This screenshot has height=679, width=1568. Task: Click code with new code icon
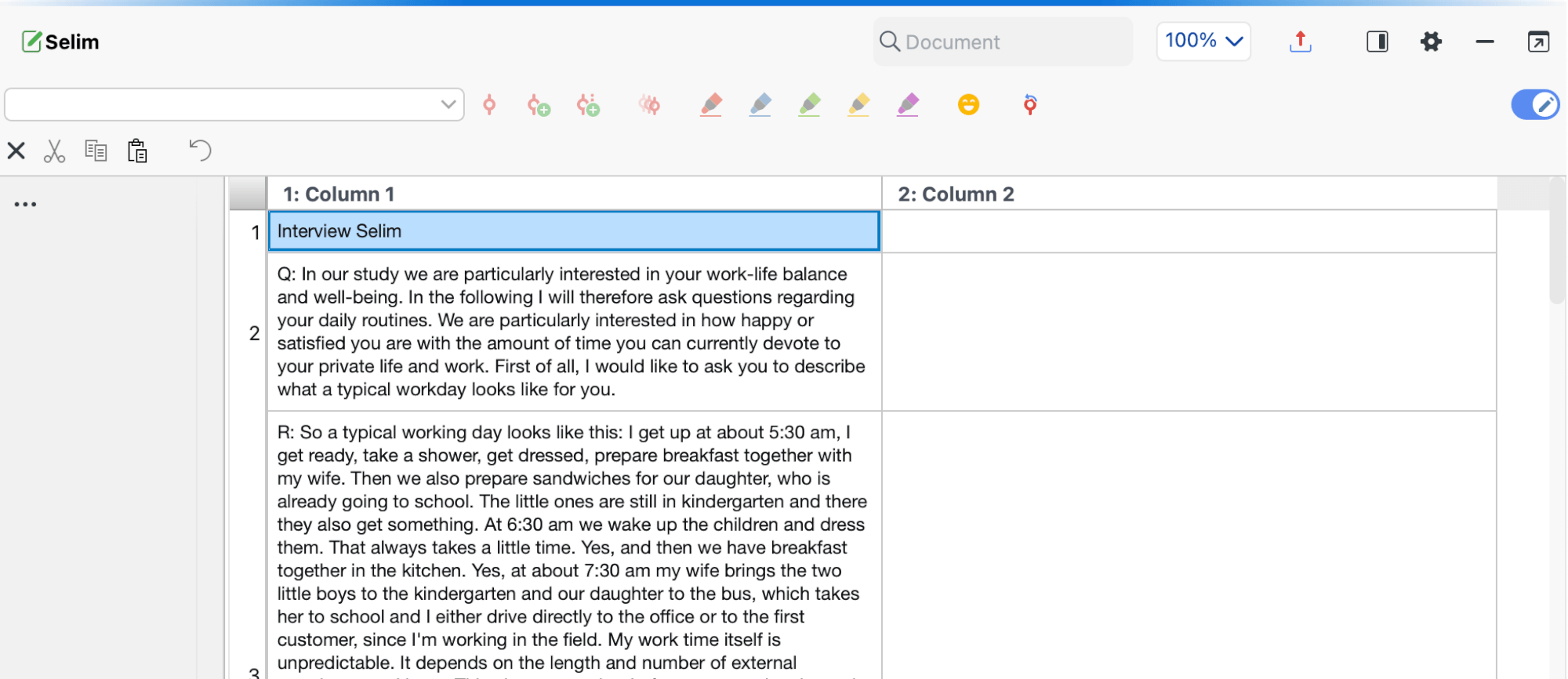(539, 105)
